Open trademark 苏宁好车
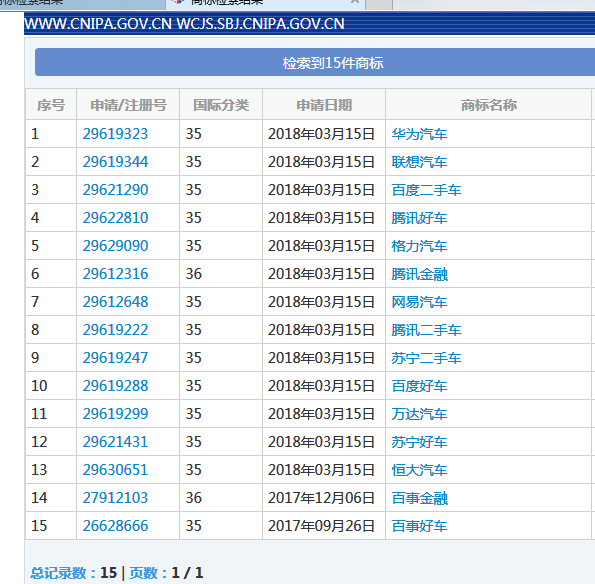Screen dimensions: 595x584 click(x=419, y=442)
